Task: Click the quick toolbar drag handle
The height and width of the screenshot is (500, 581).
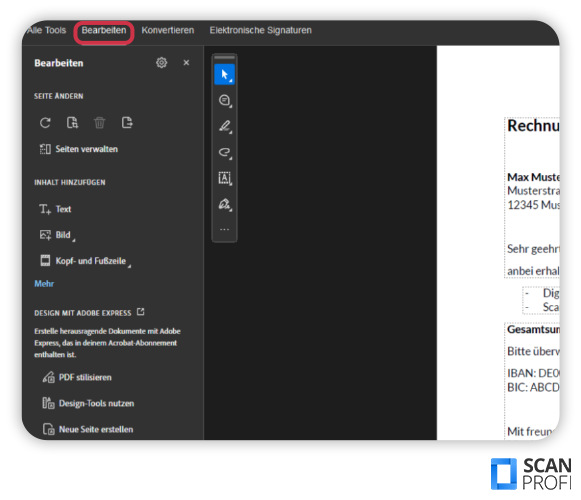Action: [x=225, y=57]
